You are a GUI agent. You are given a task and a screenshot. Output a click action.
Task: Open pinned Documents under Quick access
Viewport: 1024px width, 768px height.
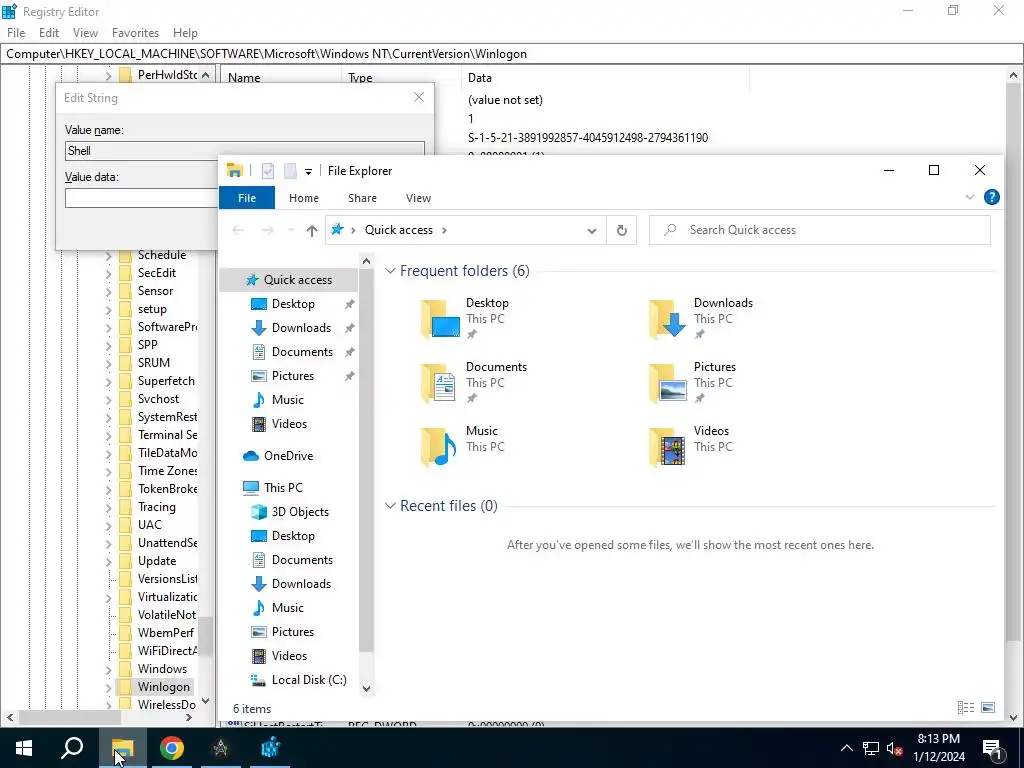(x=302, y=352)
